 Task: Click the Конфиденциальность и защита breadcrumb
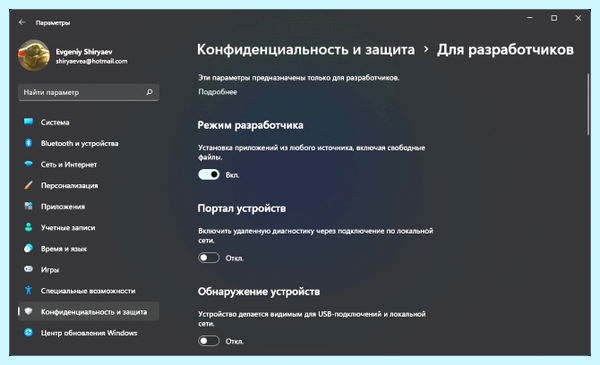point(306,50)
